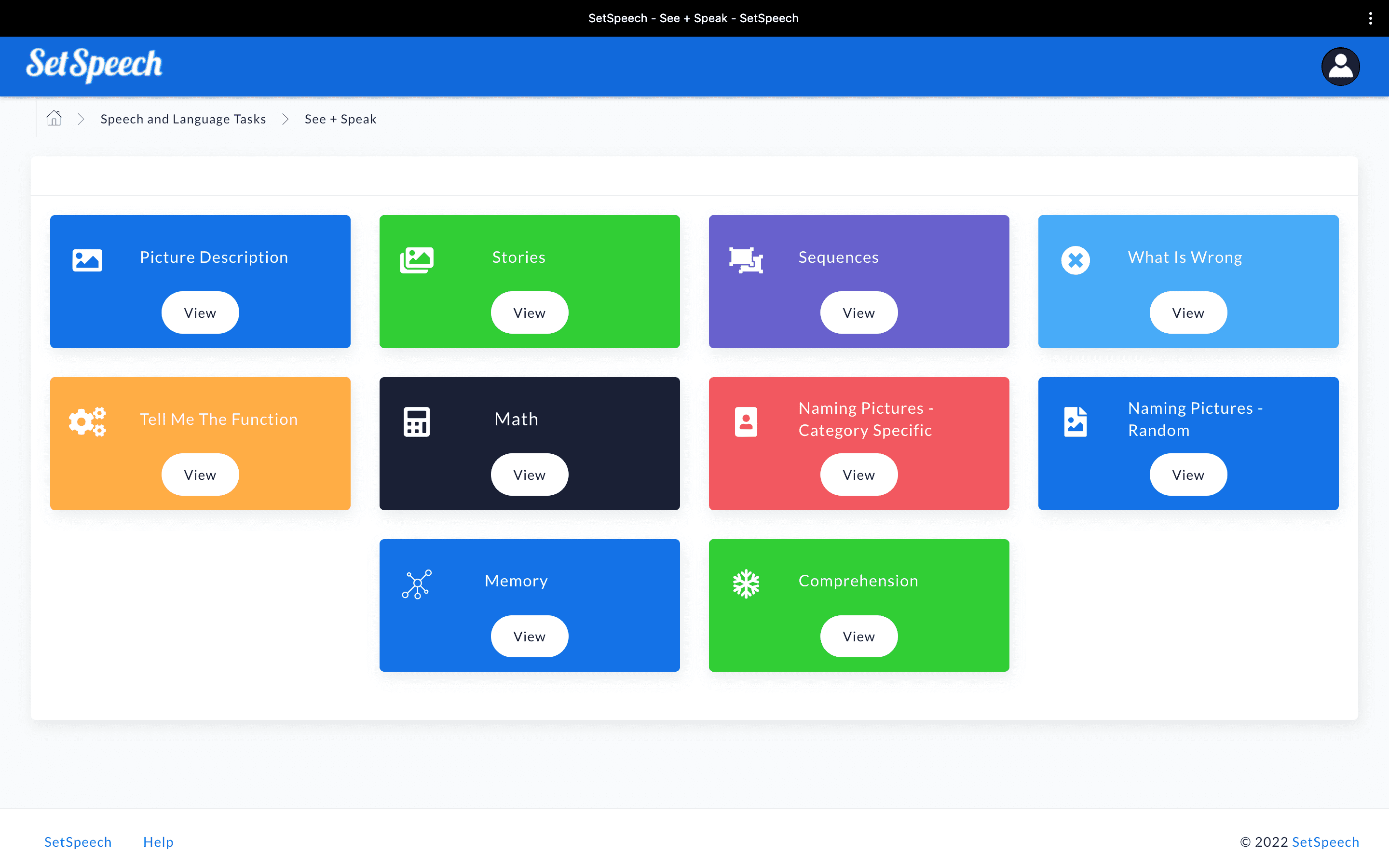Screen dimensions: 1389x868
Task: Click View under Naming Pictures - Random
Action: pyautogui.click(x=1187, y=475)
